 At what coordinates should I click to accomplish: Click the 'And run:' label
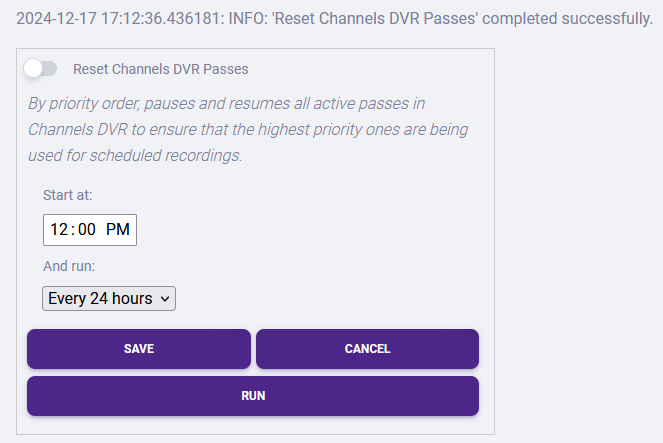pos(69,266)
